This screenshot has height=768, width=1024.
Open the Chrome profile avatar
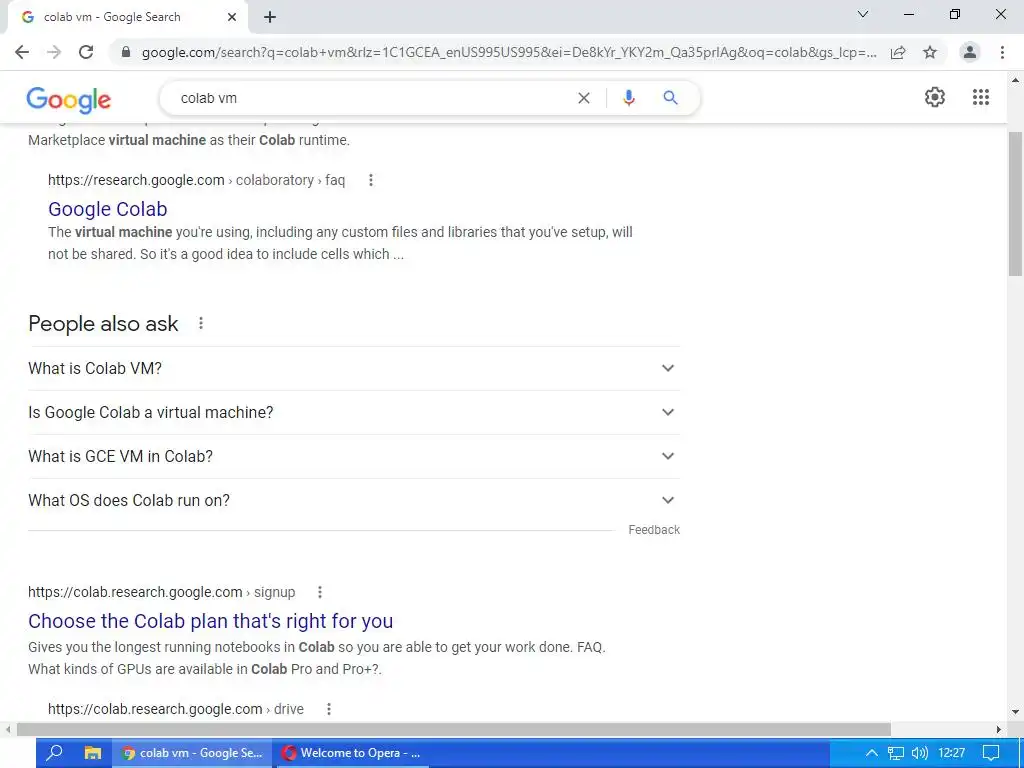[970, 52]
